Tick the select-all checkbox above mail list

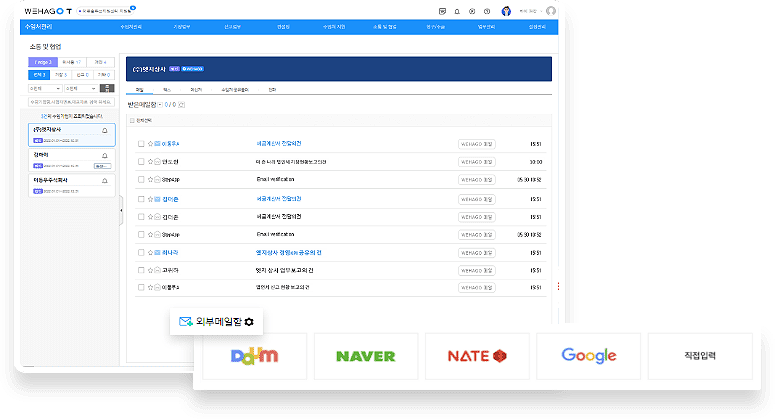pos(132,121)
